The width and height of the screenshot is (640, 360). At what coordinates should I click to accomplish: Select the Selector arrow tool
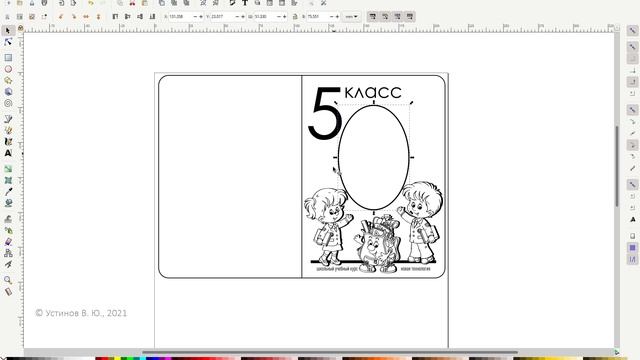(x=8, y=31)
